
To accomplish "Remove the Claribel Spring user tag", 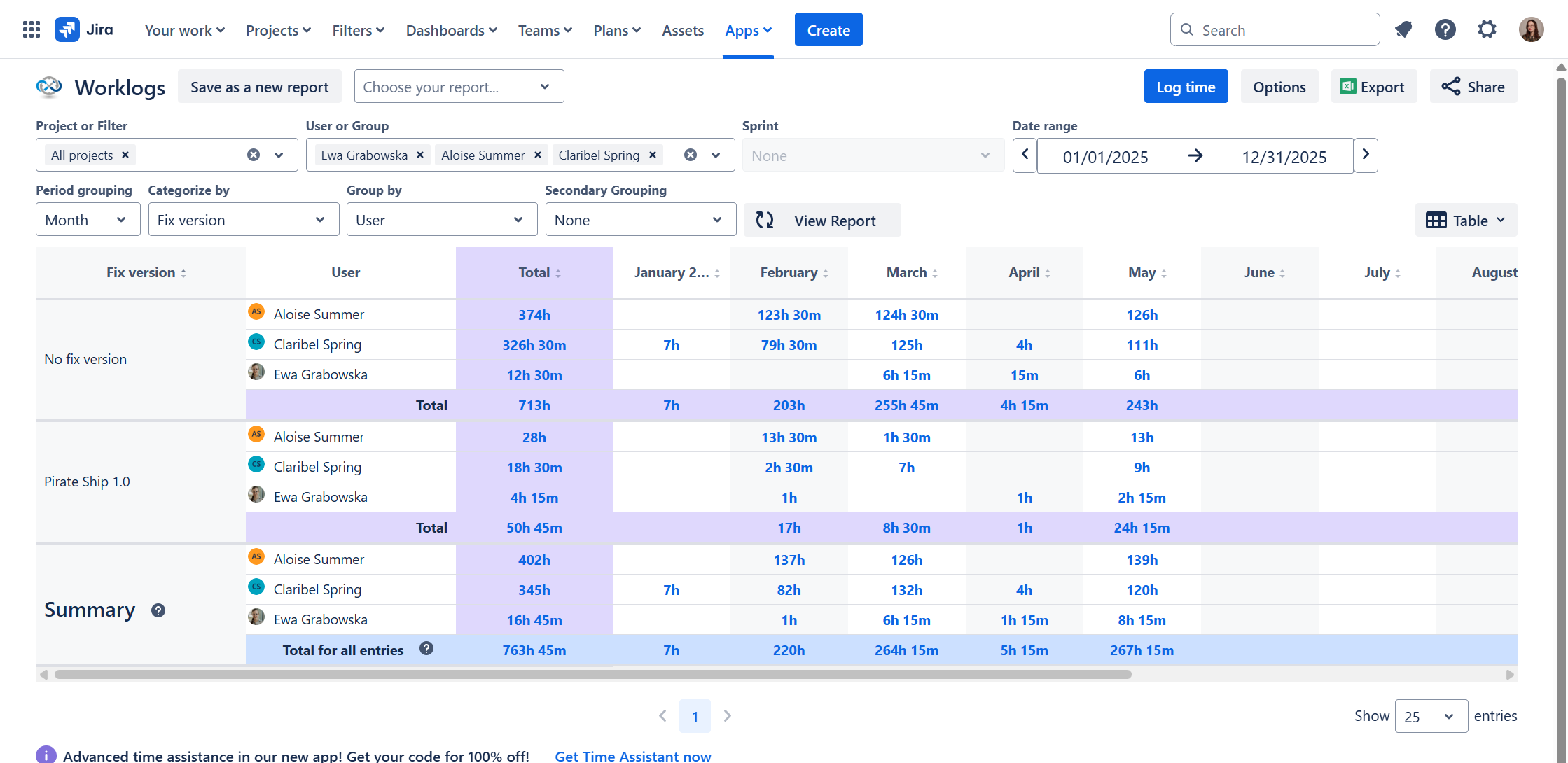I will tap(653, 155).
